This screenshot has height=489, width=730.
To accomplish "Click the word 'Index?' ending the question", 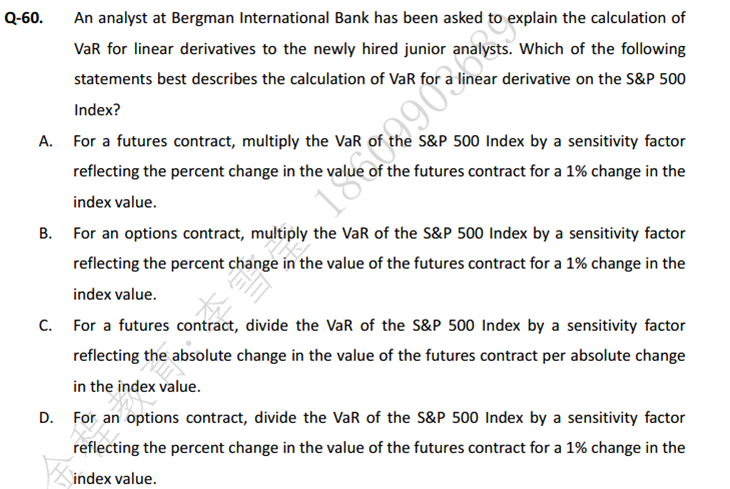I will tap(97, 110).
